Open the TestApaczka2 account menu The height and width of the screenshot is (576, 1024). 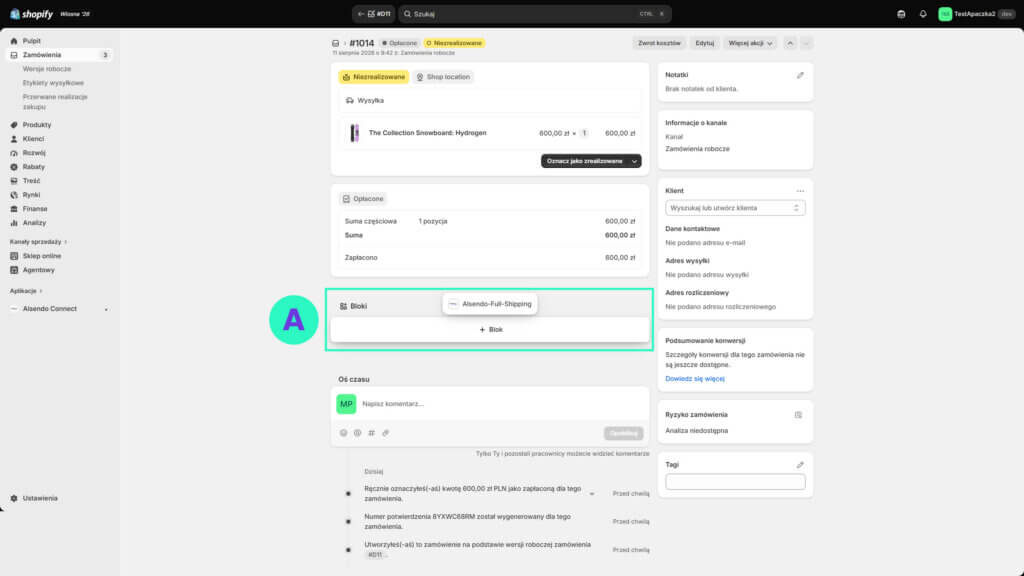pos(976,14)
